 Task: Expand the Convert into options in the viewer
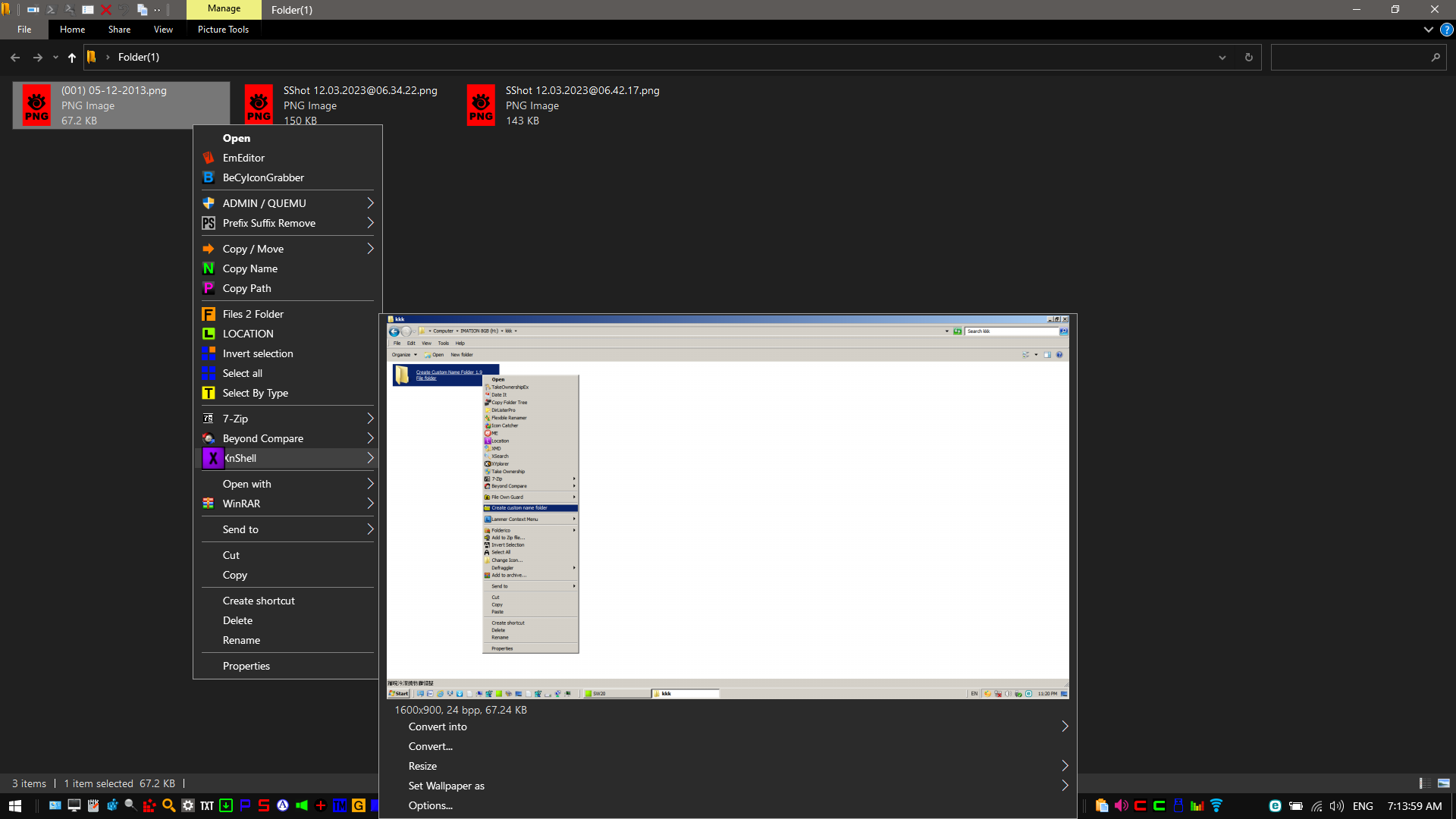[x=1064, y=726]
